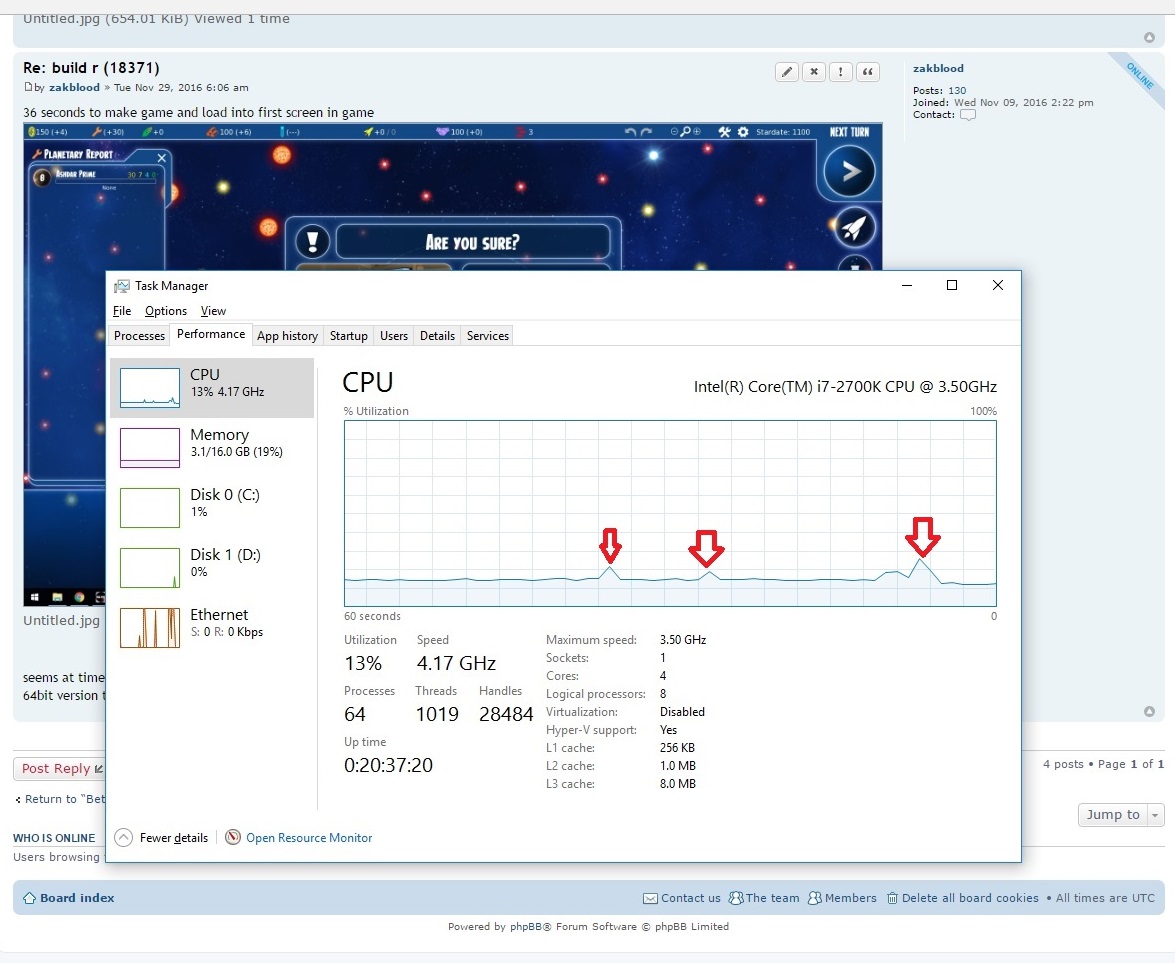The image size is (1175, 963).
Task: Collapse Task Manager with Fewer details chevron
Action: coord(124,837)
